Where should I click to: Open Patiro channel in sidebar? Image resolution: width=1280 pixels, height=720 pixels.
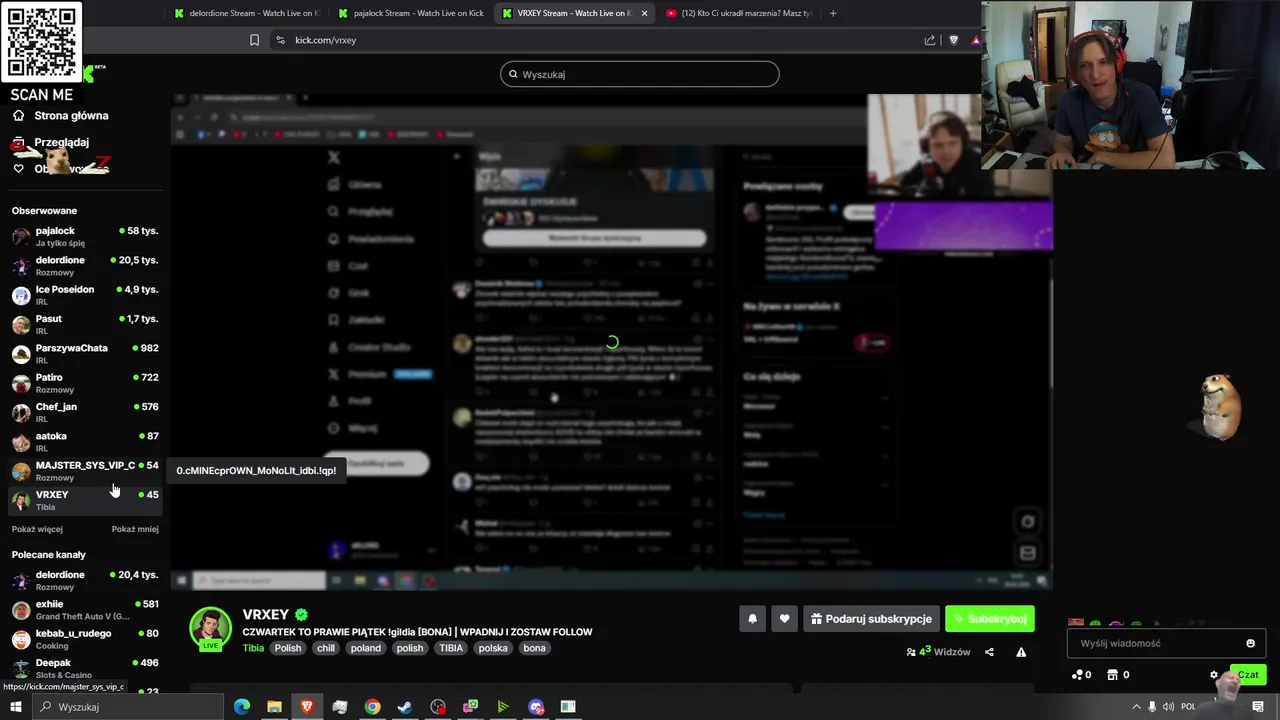(x=85, y=383)
